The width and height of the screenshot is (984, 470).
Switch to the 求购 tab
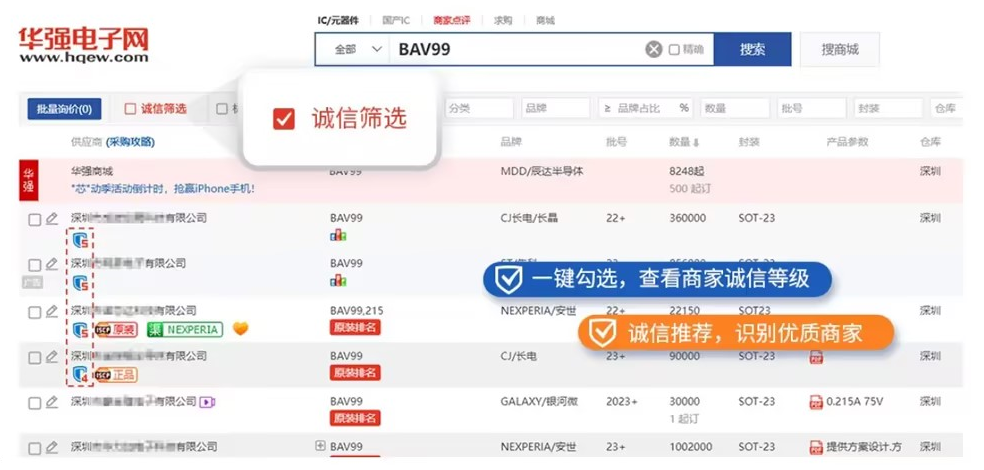click(503, 20)
